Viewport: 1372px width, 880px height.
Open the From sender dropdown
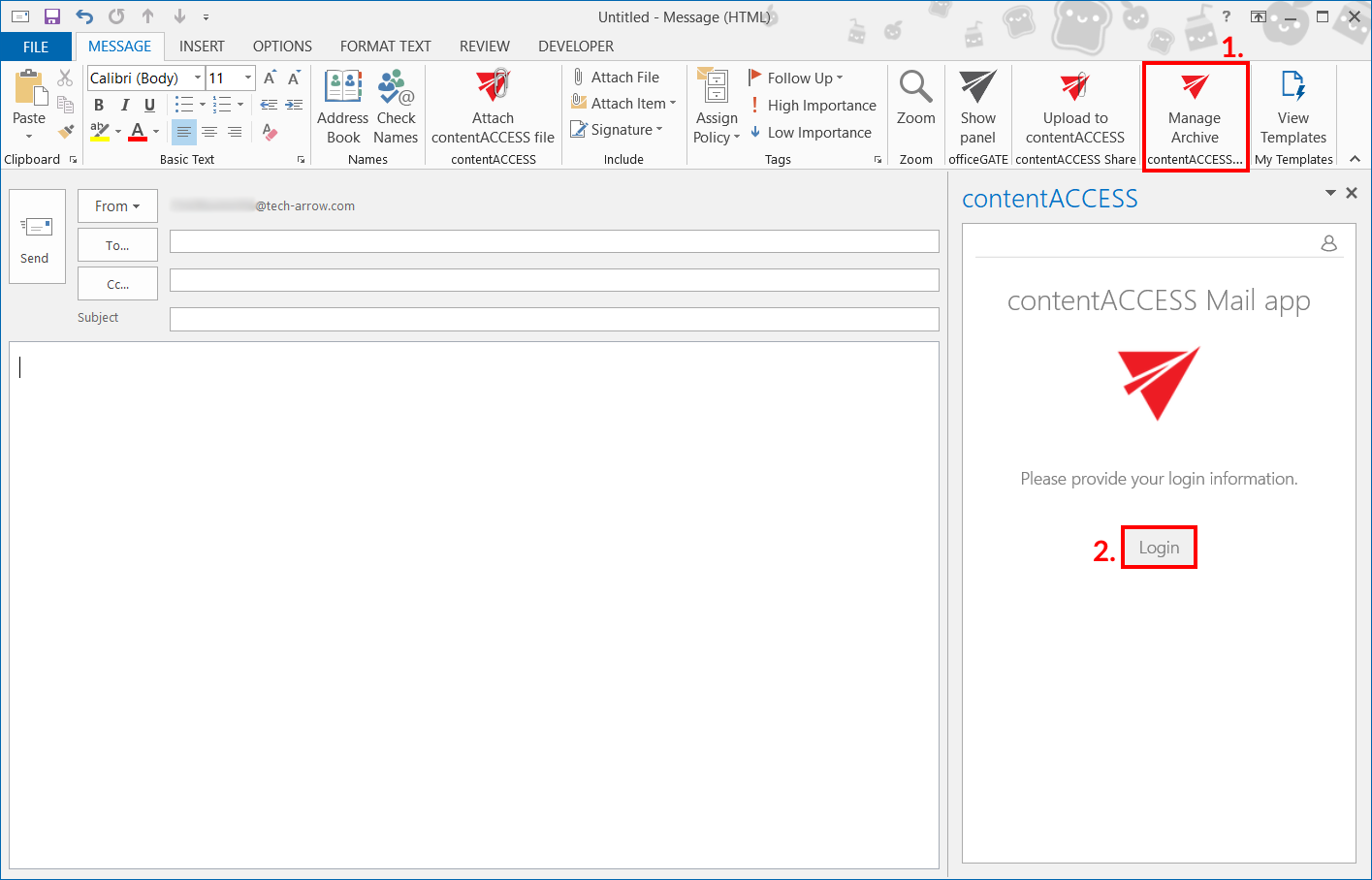pyautogui.click(x=117, y=206)
